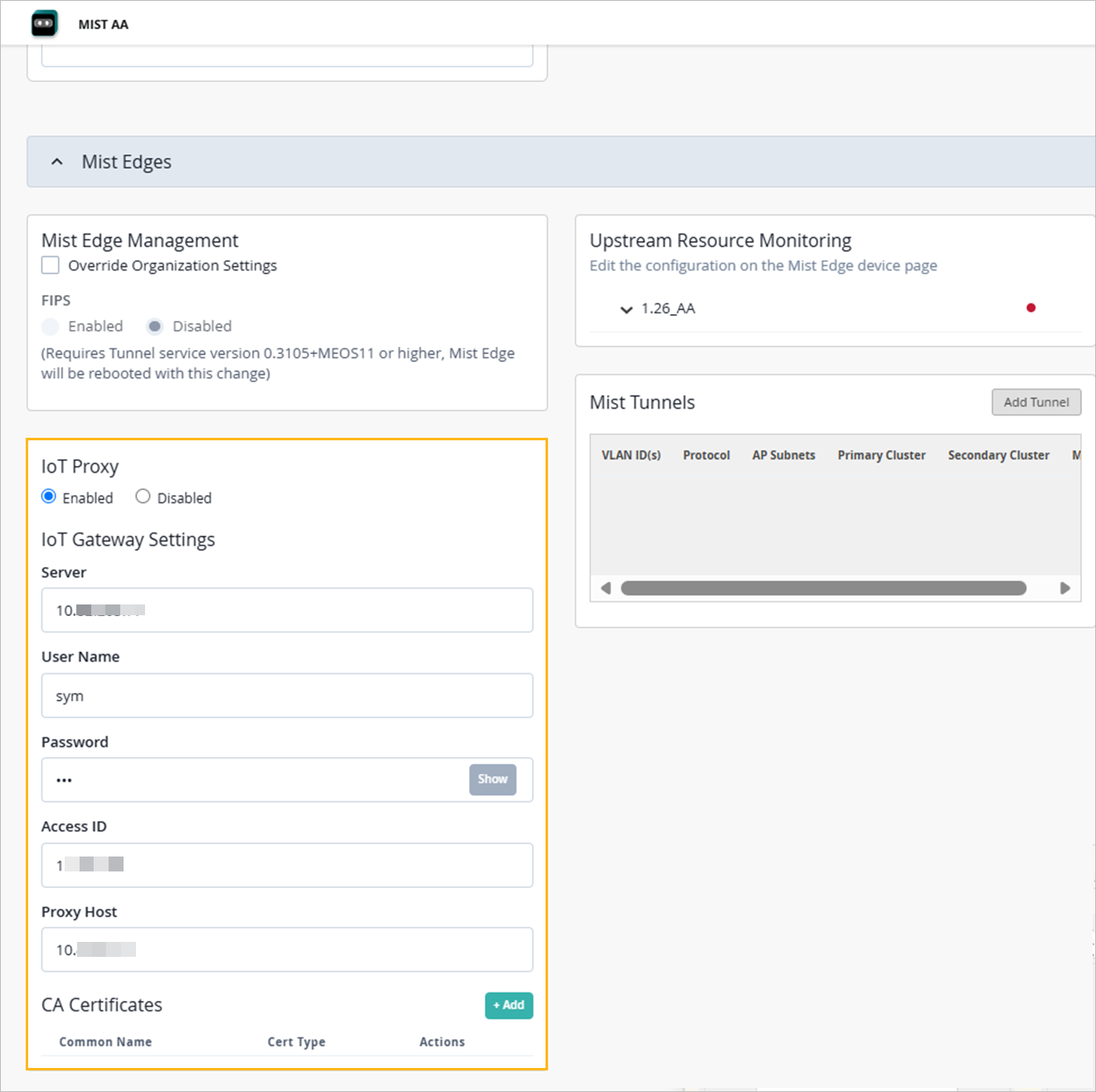Focus the User Name field
The image size is (1096, 1092).
click(287, 696)
